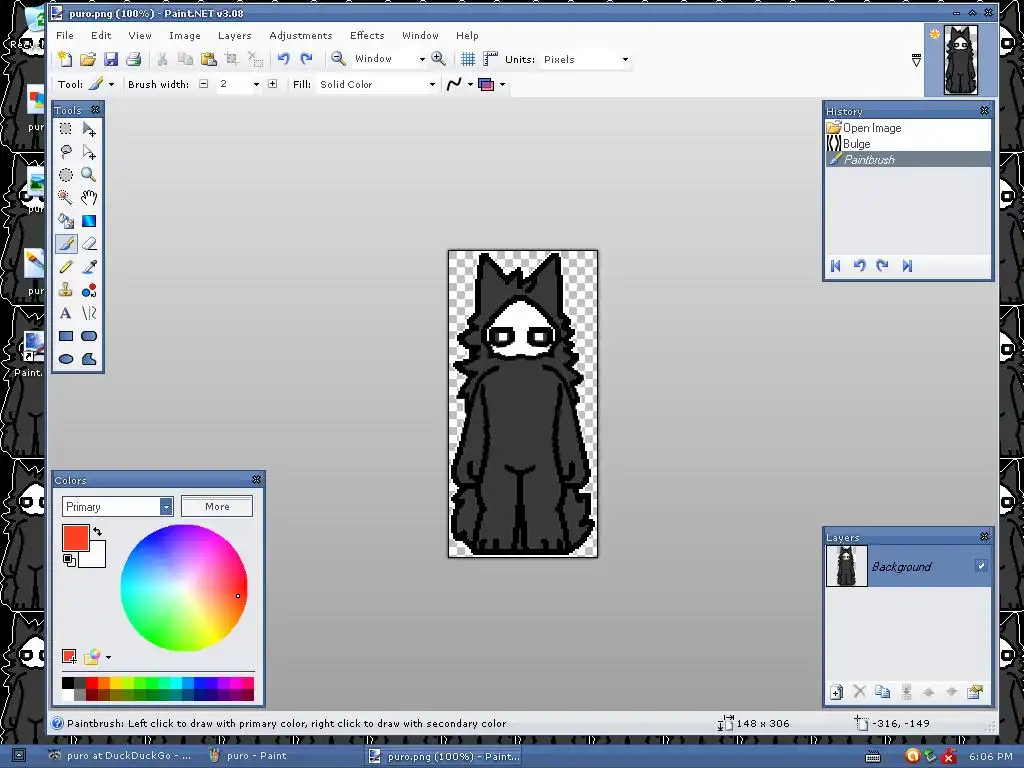Open the File menu

pyautogui.click(x=65, y=35)
